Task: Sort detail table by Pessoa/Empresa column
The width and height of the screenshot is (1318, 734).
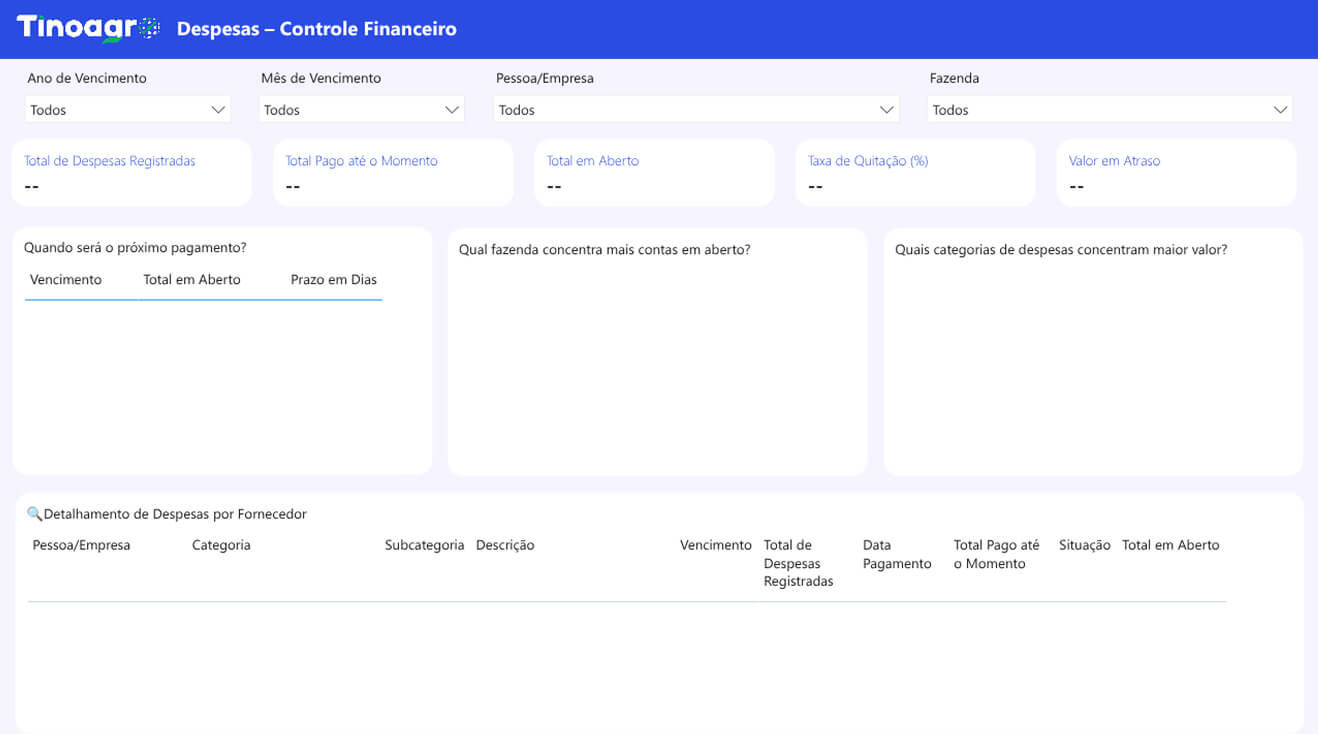Action: click(x=81, y=545)
